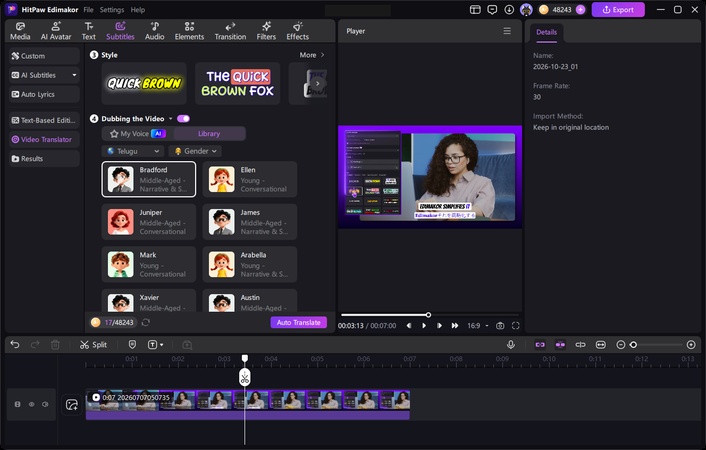Viewport: 706px width, 450px height.
Task: Click More to see more styles
Action: pyautogui.click(x=312, y=55)
